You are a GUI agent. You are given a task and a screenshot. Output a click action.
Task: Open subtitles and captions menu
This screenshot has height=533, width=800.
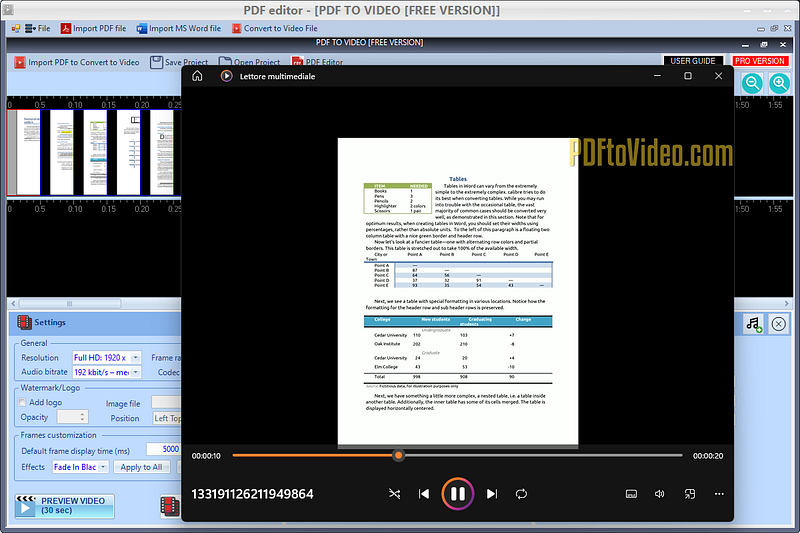coord(631,494)
